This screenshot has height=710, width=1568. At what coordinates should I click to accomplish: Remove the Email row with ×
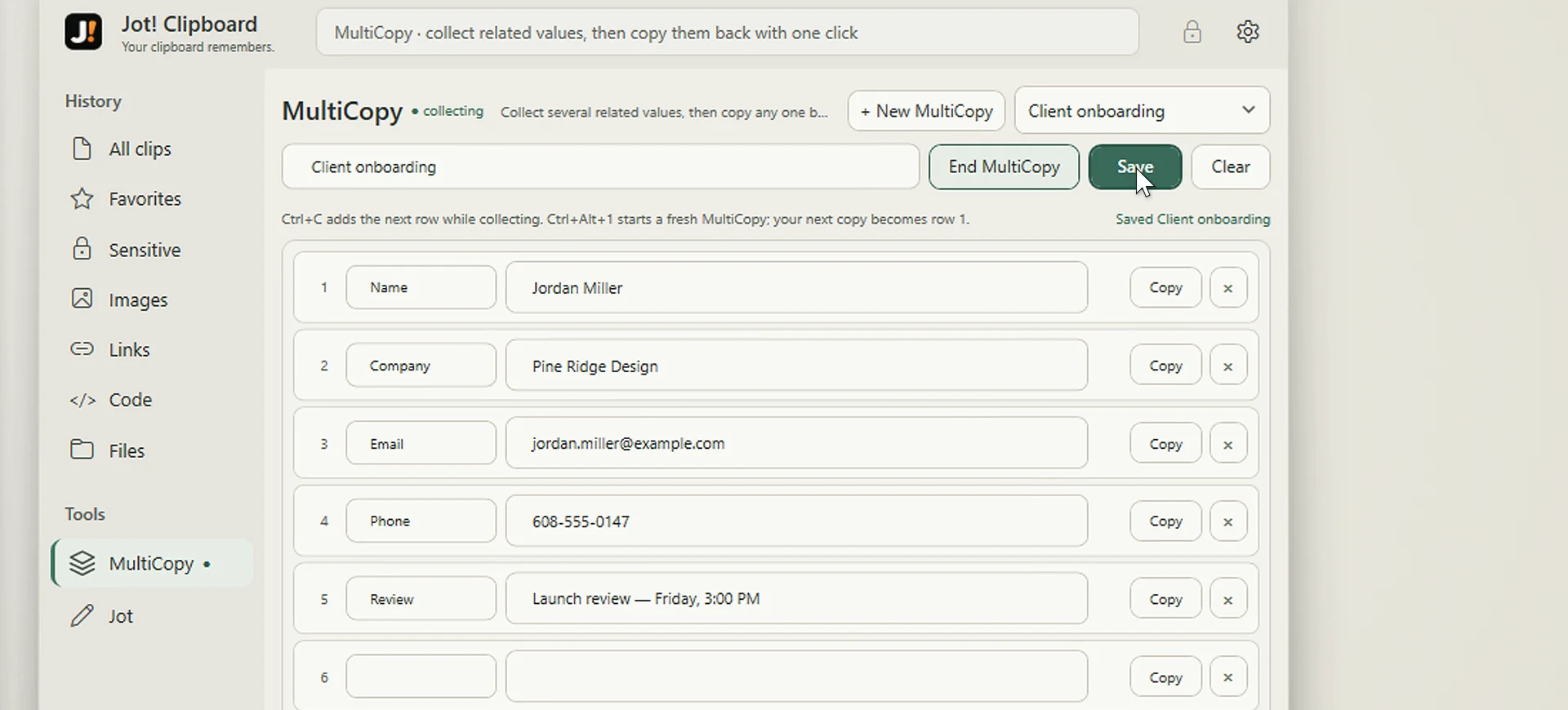(x=1227, y=443)
